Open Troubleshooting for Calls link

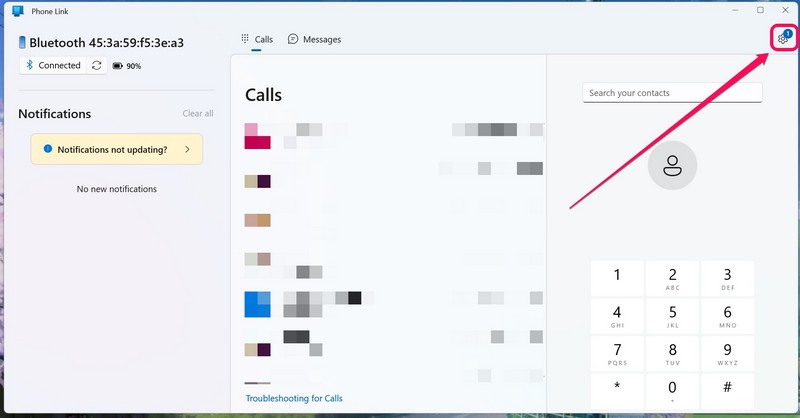pos(294,398)
